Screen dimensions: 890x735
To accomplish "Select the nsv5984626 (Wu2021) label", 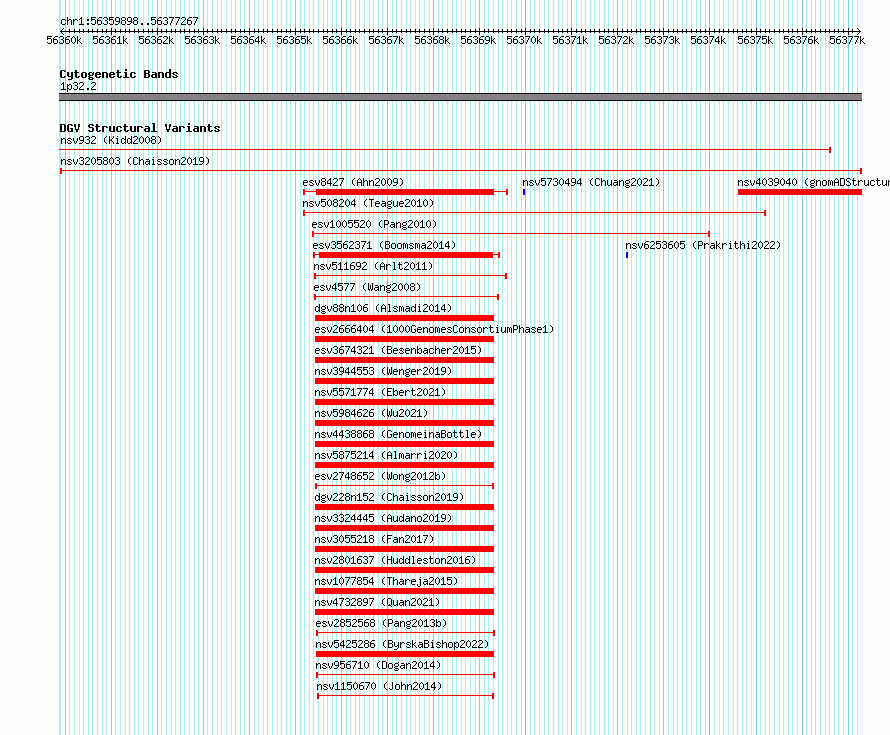I will coord(371,413).
